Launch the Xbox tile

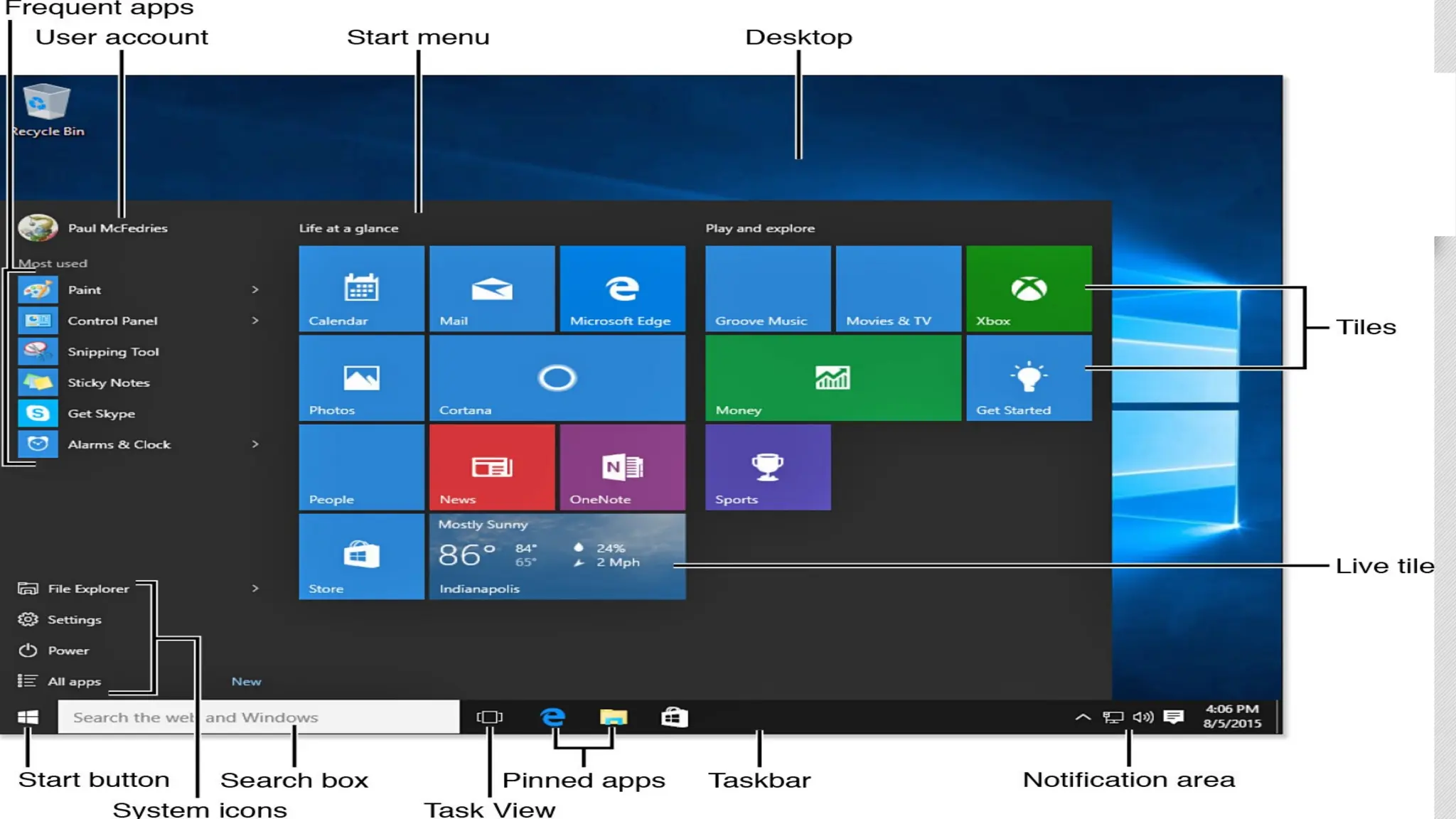point(1029,289)
